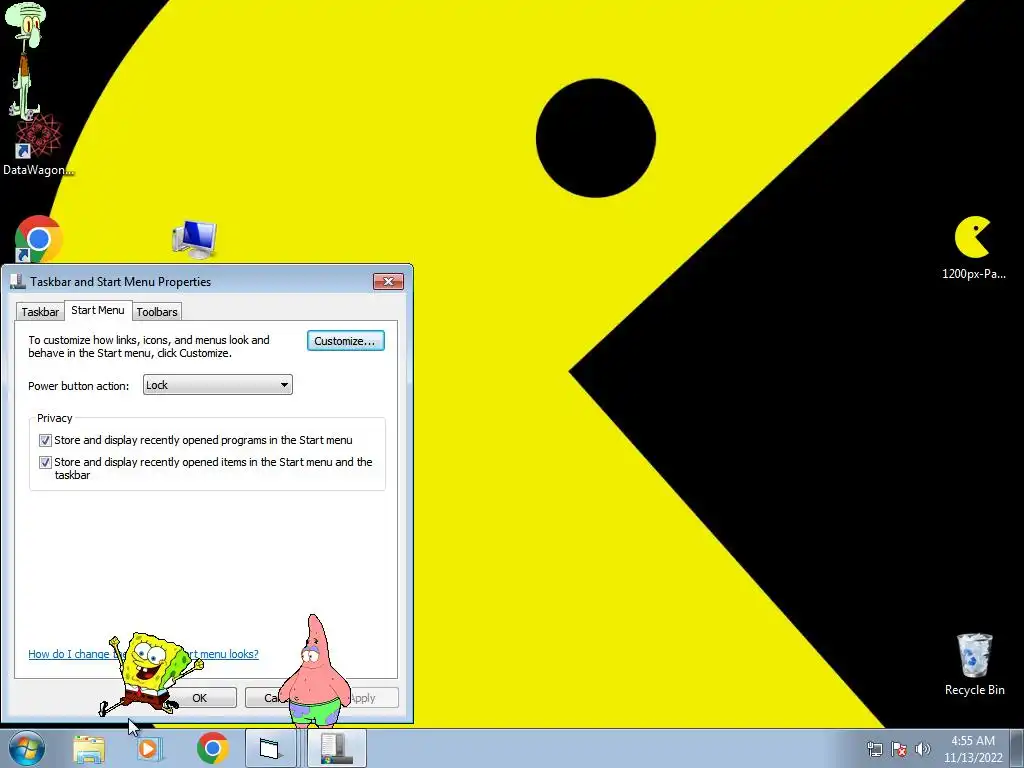1024x768 pixels.
Task: Click the Privacy group label
Action: tap(54, 418)
